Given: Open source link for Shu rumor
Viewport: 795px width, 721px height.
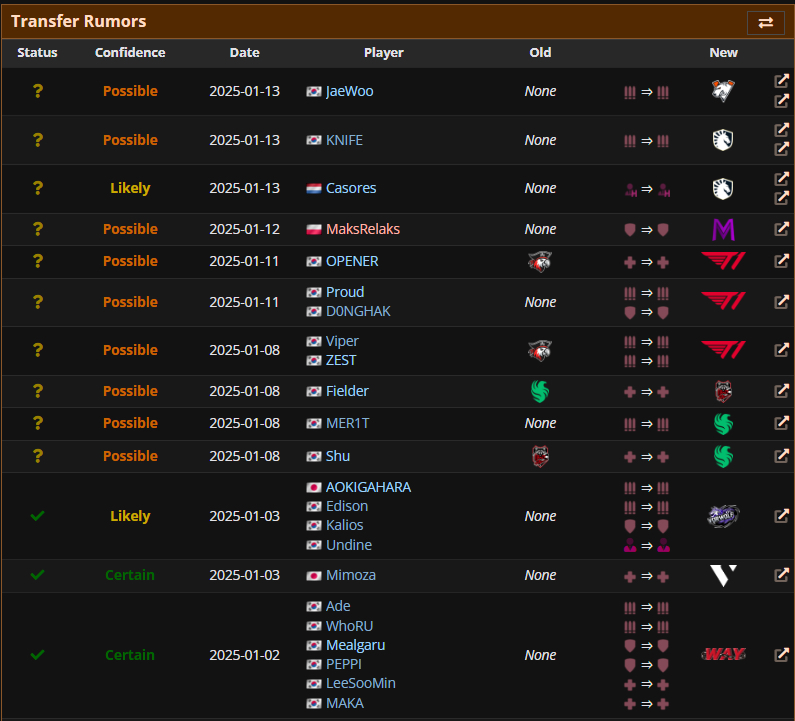Looking at the screenshot, I should [x=781, y=456].
